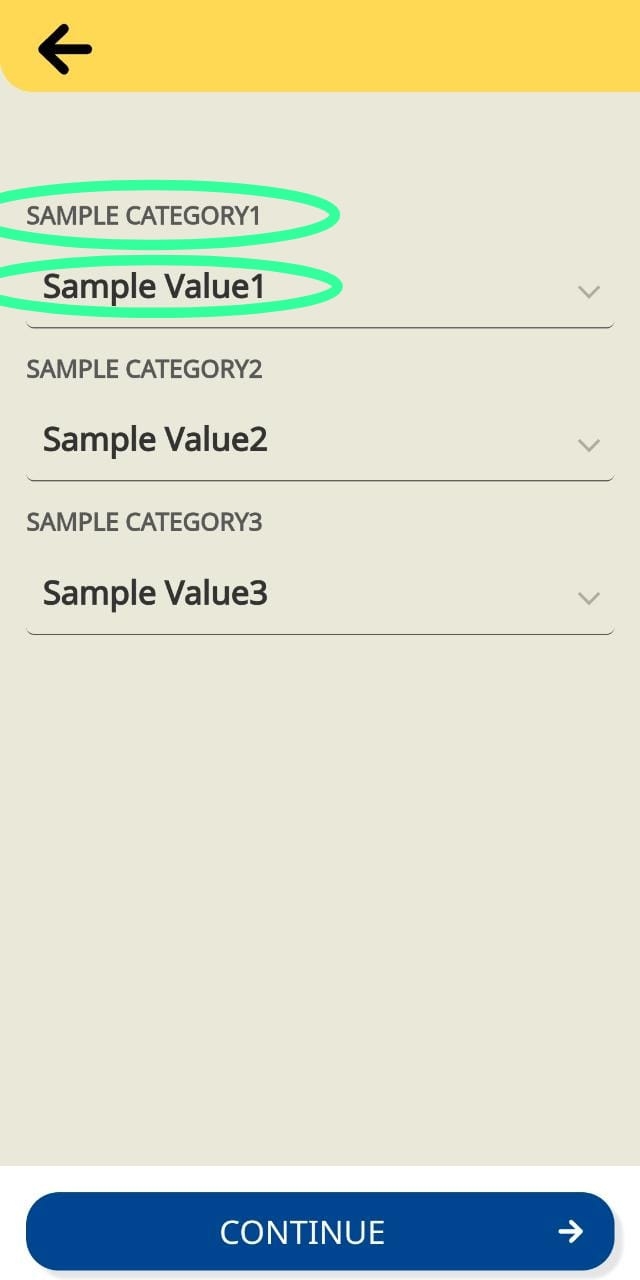640x1280 pixels.
Task: Click the underline beneath Sample Value2
Action: (320, 480)
